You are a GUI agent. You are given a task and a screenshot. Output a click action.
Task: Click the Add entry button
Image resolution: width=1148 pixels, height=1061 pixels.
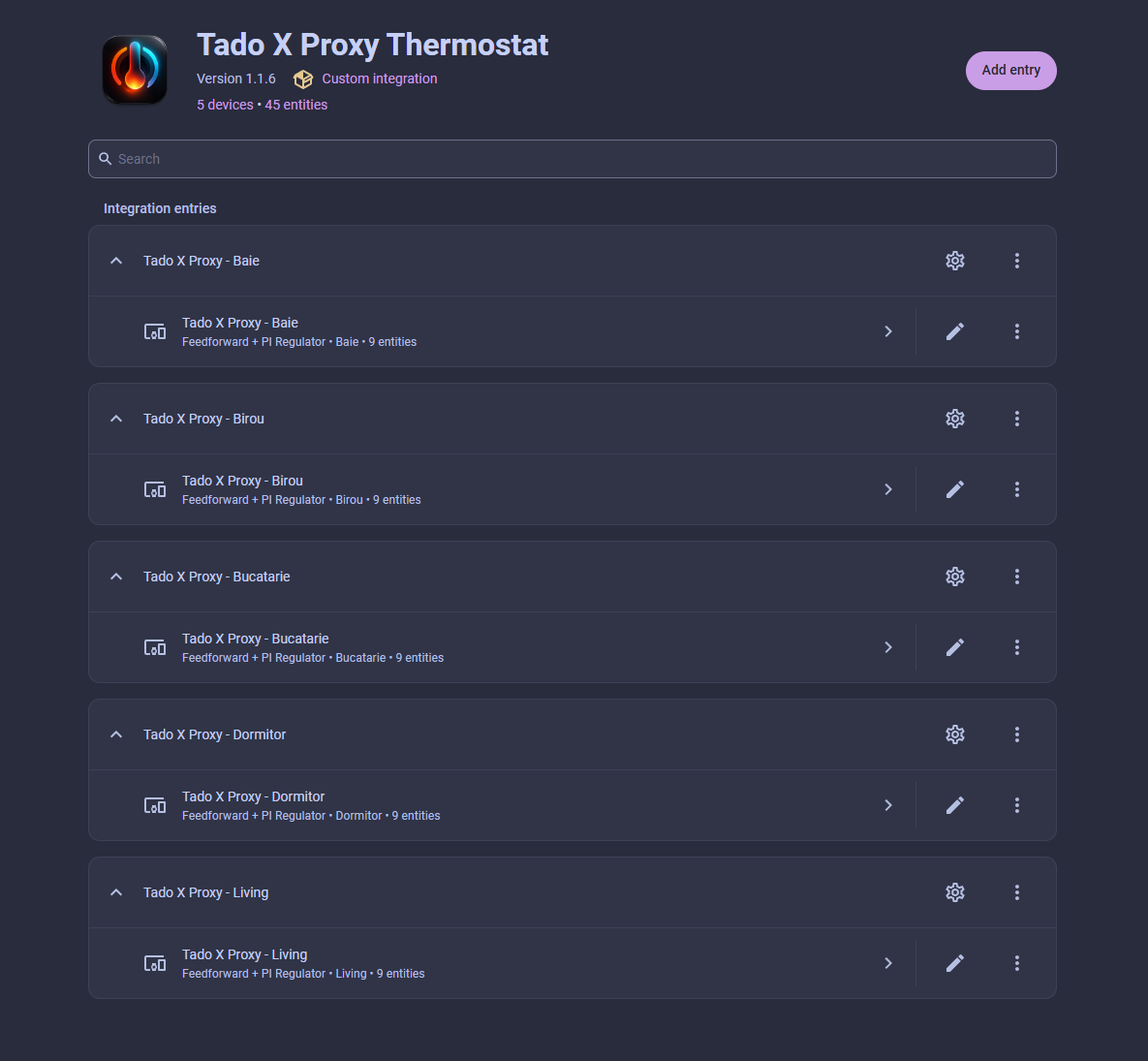point(1010,71)
